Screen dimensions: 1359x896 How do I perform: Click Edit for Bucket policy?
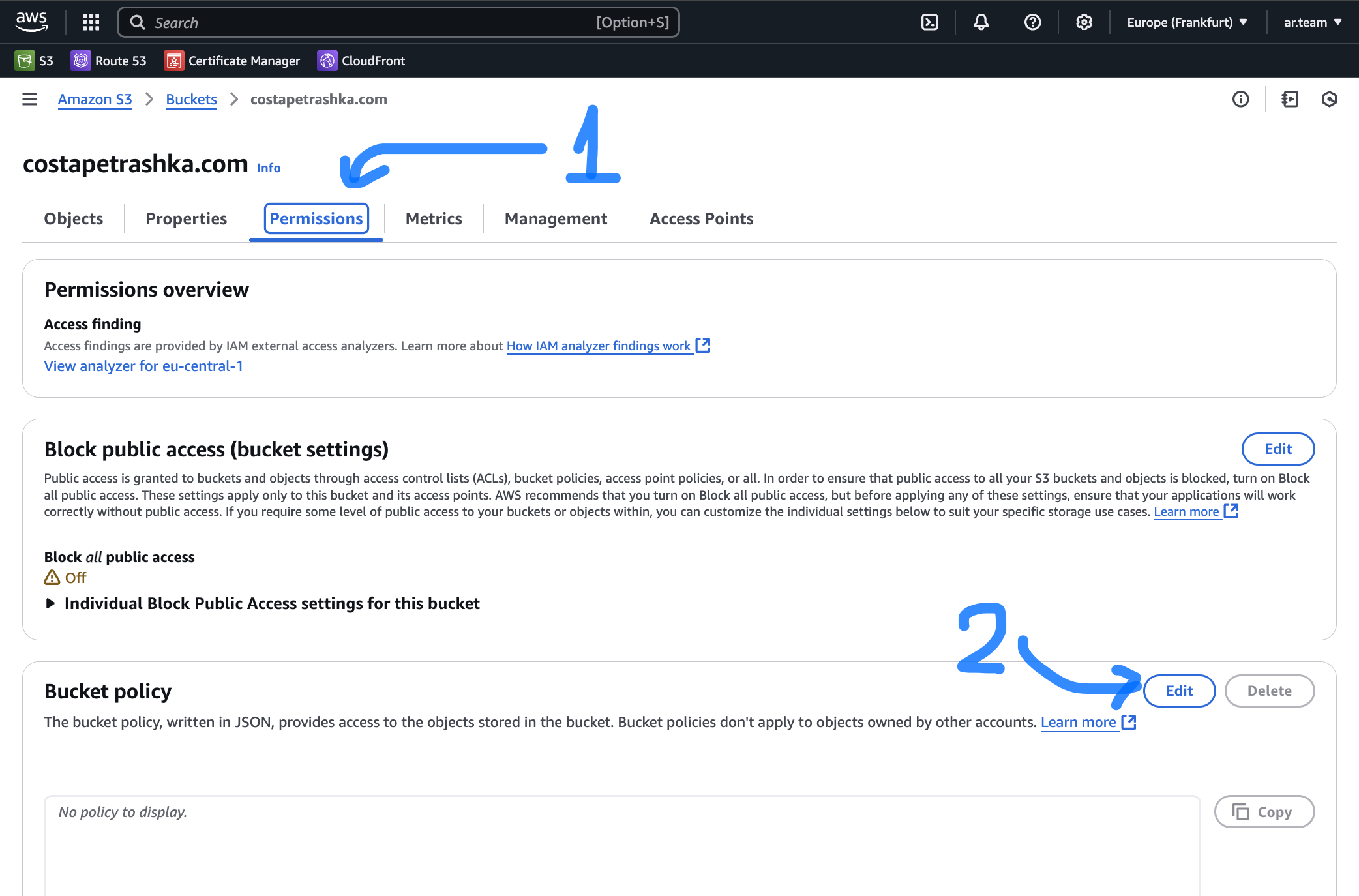1179,691
